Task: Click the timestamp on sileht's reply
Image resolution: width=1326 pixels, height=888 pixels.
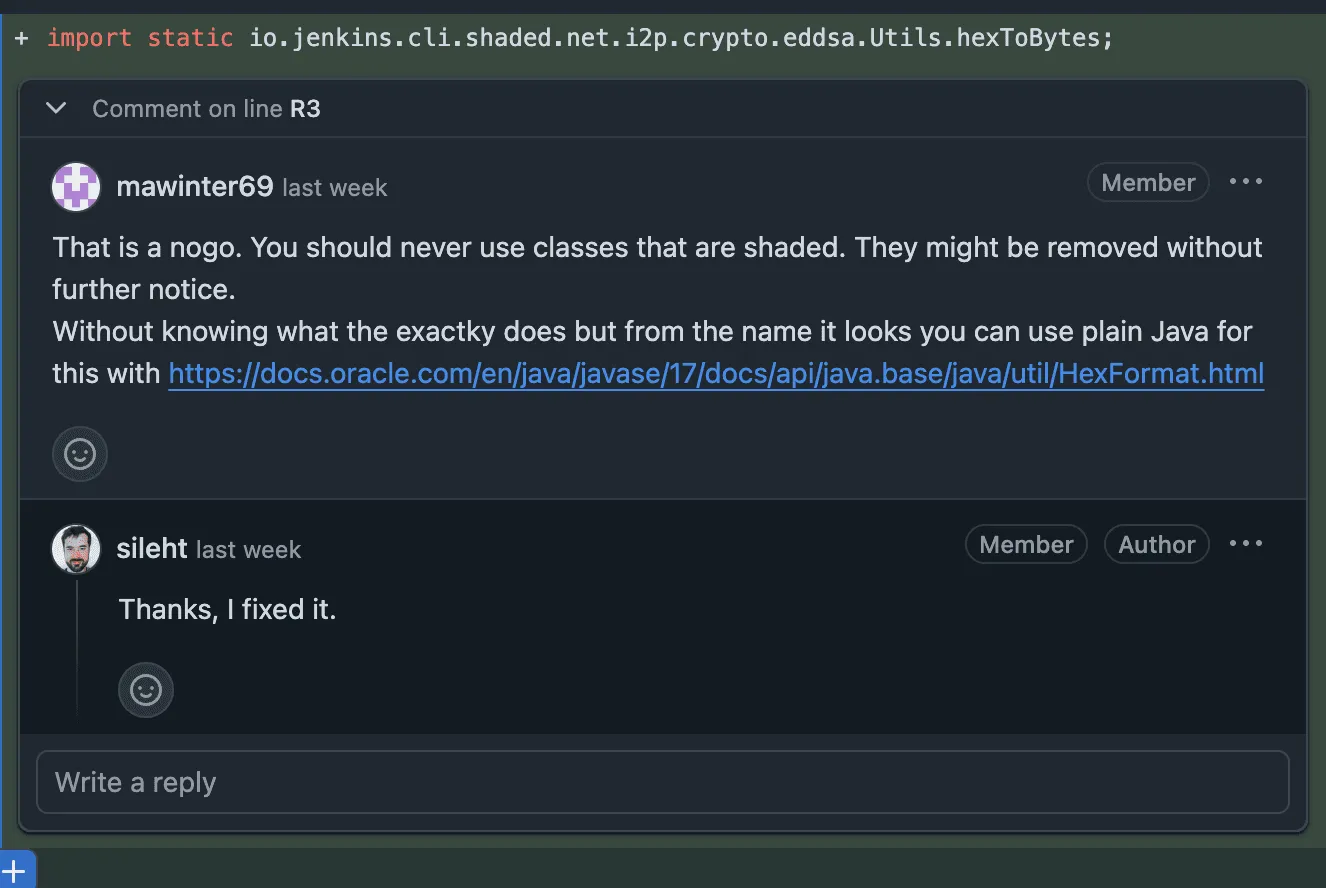Action: point(248,550)
